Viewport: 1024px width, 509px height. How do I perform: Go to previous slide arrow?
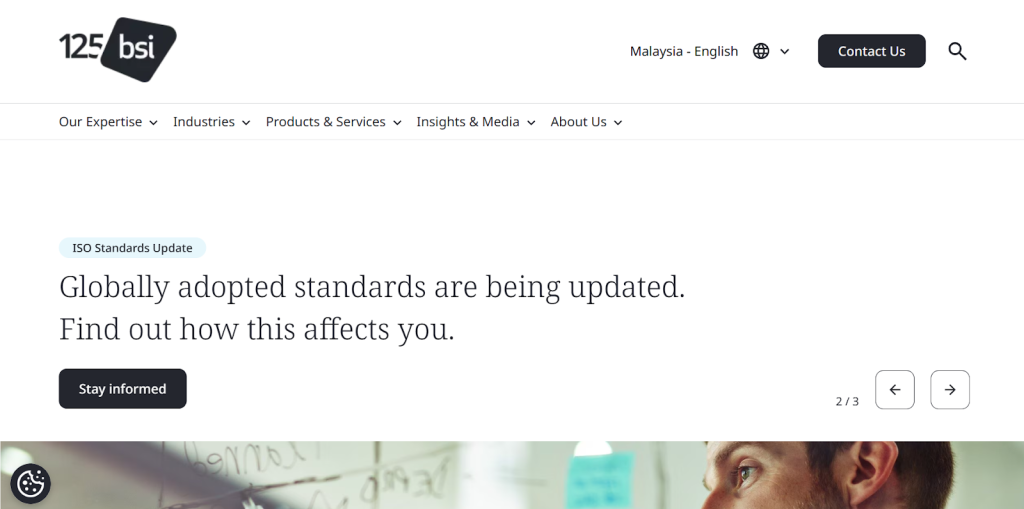[x=894, y=390]
